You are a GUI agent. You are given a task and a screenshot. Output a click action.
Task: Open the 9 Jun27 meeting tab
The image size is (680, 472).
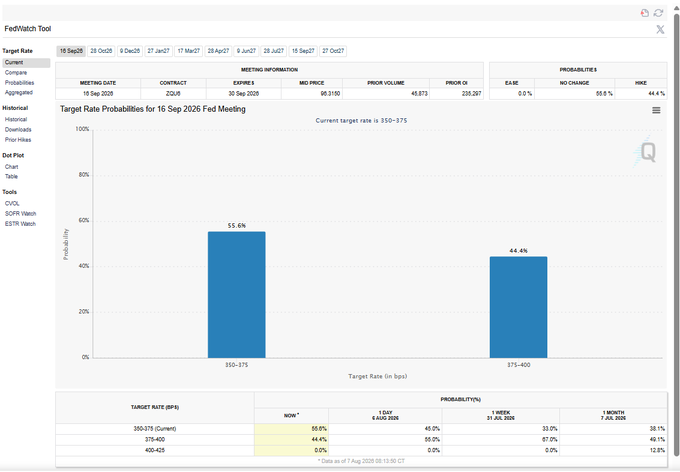[x=246, y=51]
